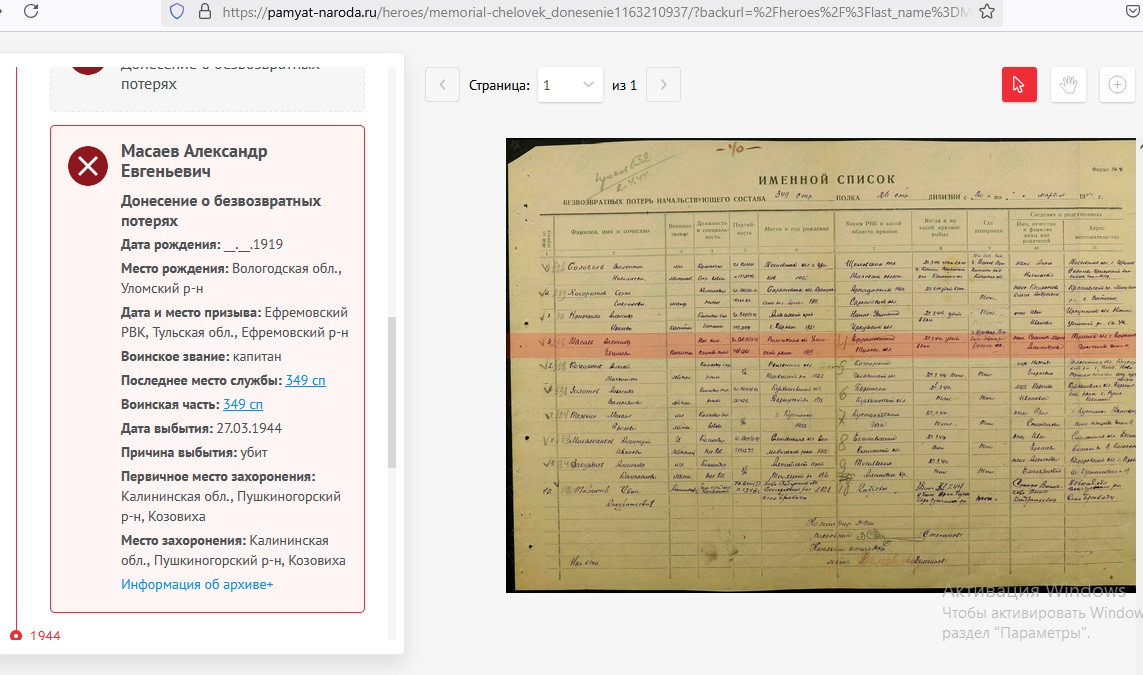Screen dimensions: 1143x675
Task: Click the name heading Масаев Александр Евгеньевич
Action: pyautogui.click(x=194, y=161)
